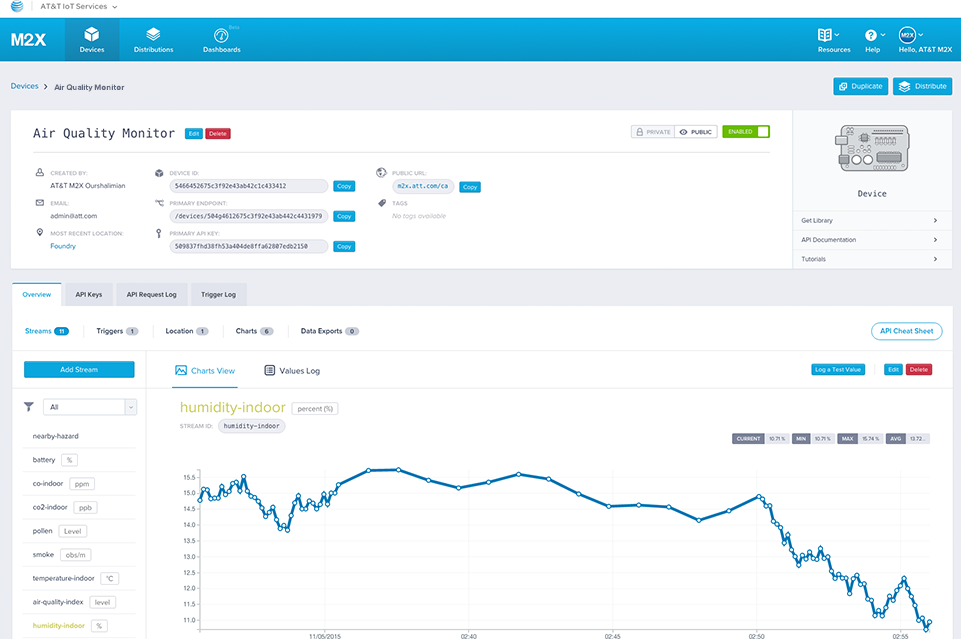The height and width of the screenshot is (639, 961).
Task: Click the Charts View image icon
Action: click(181, 371)
